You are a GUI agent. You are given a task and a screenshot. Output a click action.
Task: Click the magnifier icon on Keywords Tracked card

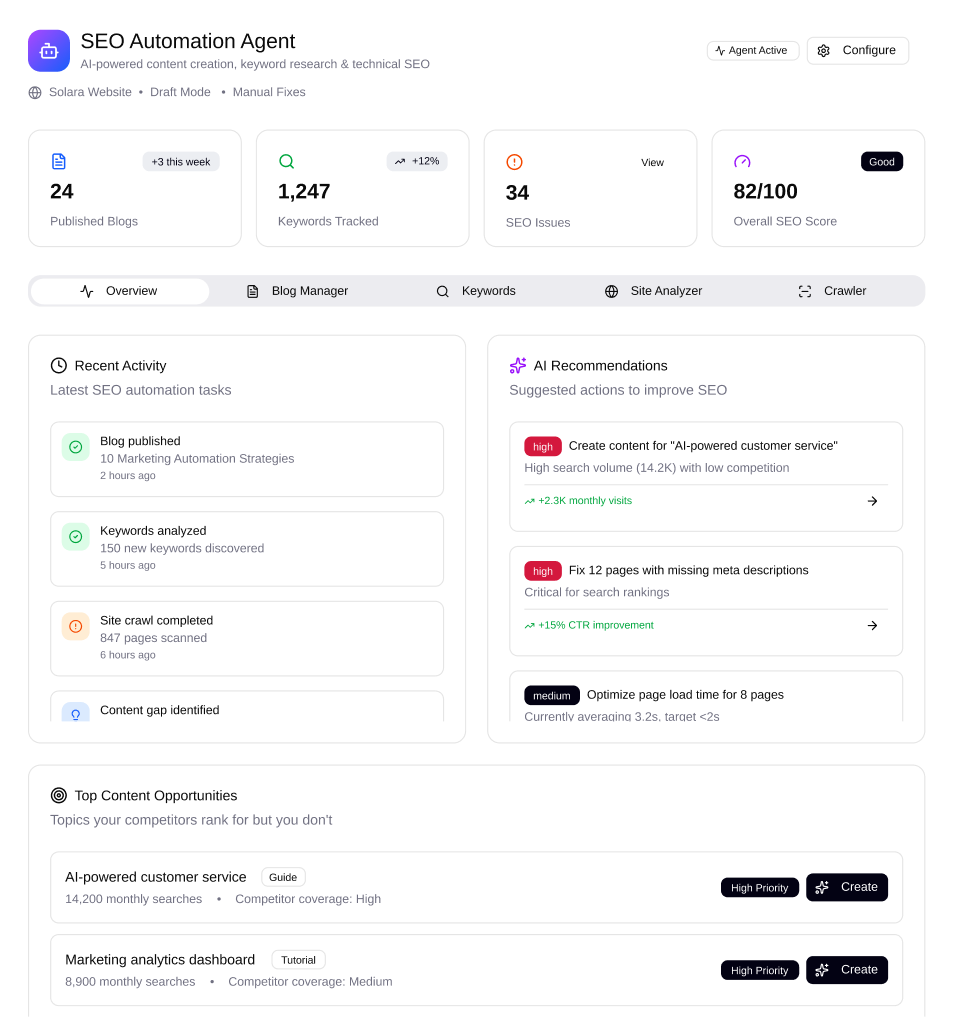point(287,161)
